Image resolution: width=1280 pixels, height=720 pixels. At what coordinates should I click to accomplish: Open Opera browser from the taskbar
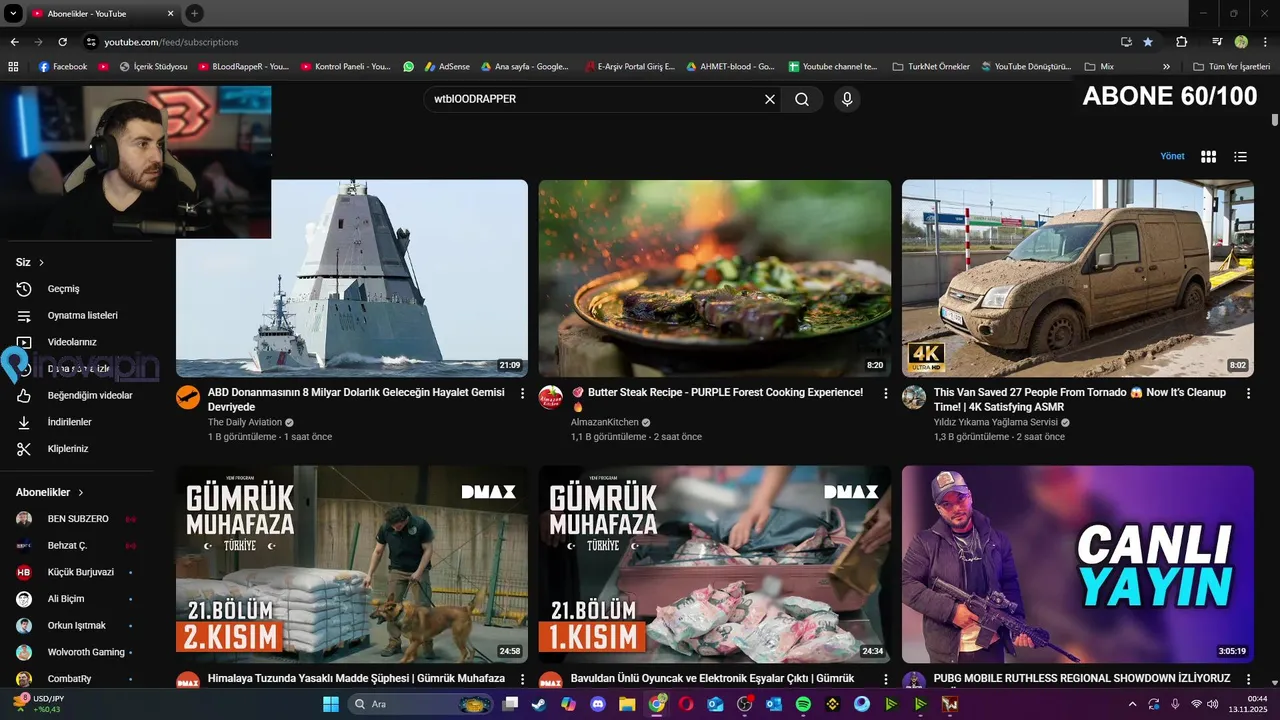686,704
